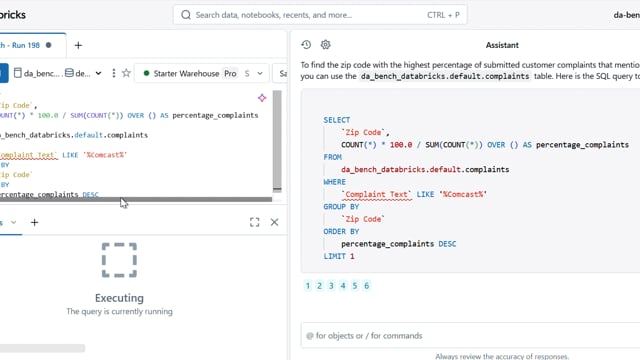Open reference link number 6

tap(367, 286)
